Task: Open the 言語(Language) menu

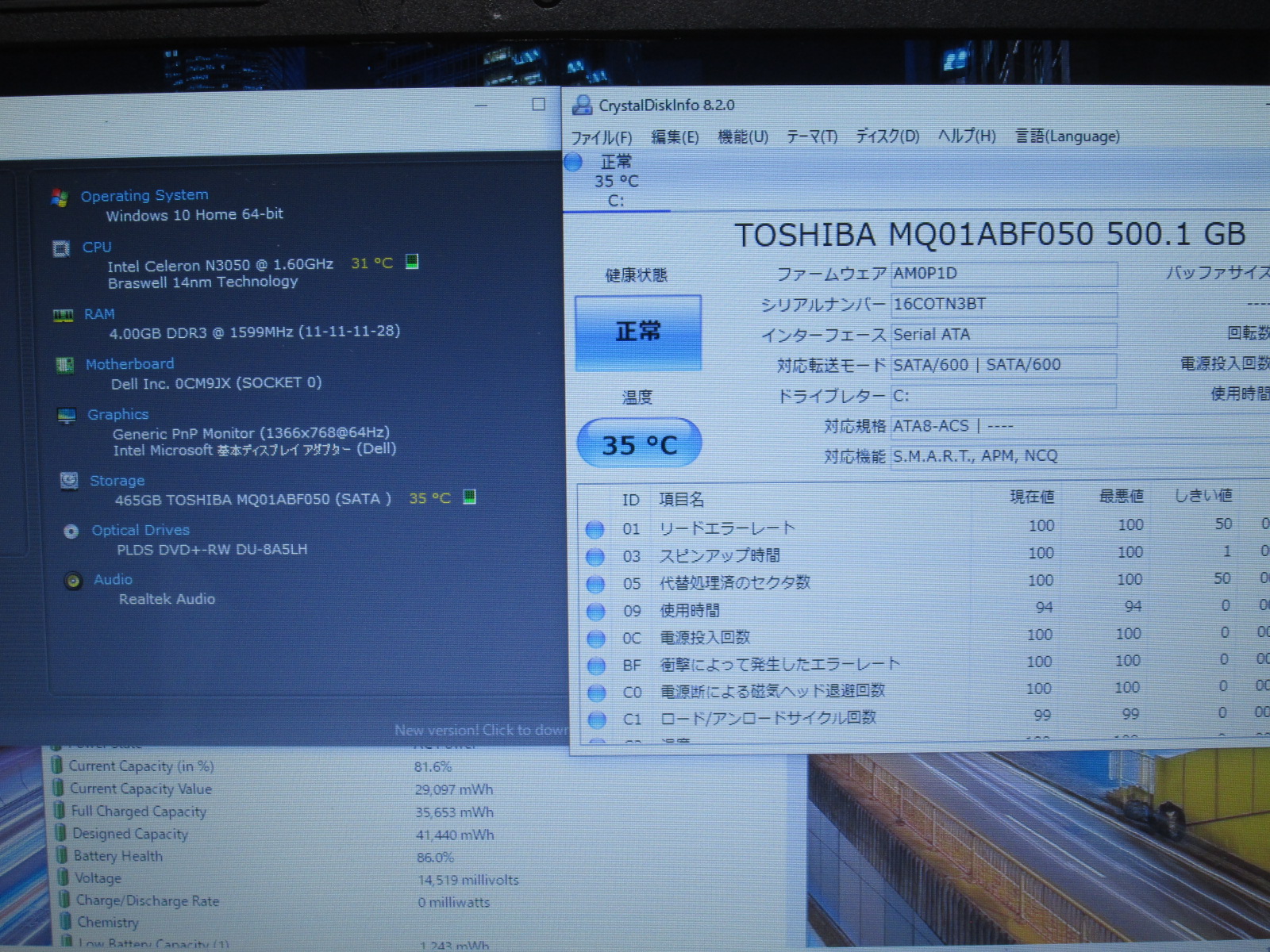Action: [x=1068, y=136]
